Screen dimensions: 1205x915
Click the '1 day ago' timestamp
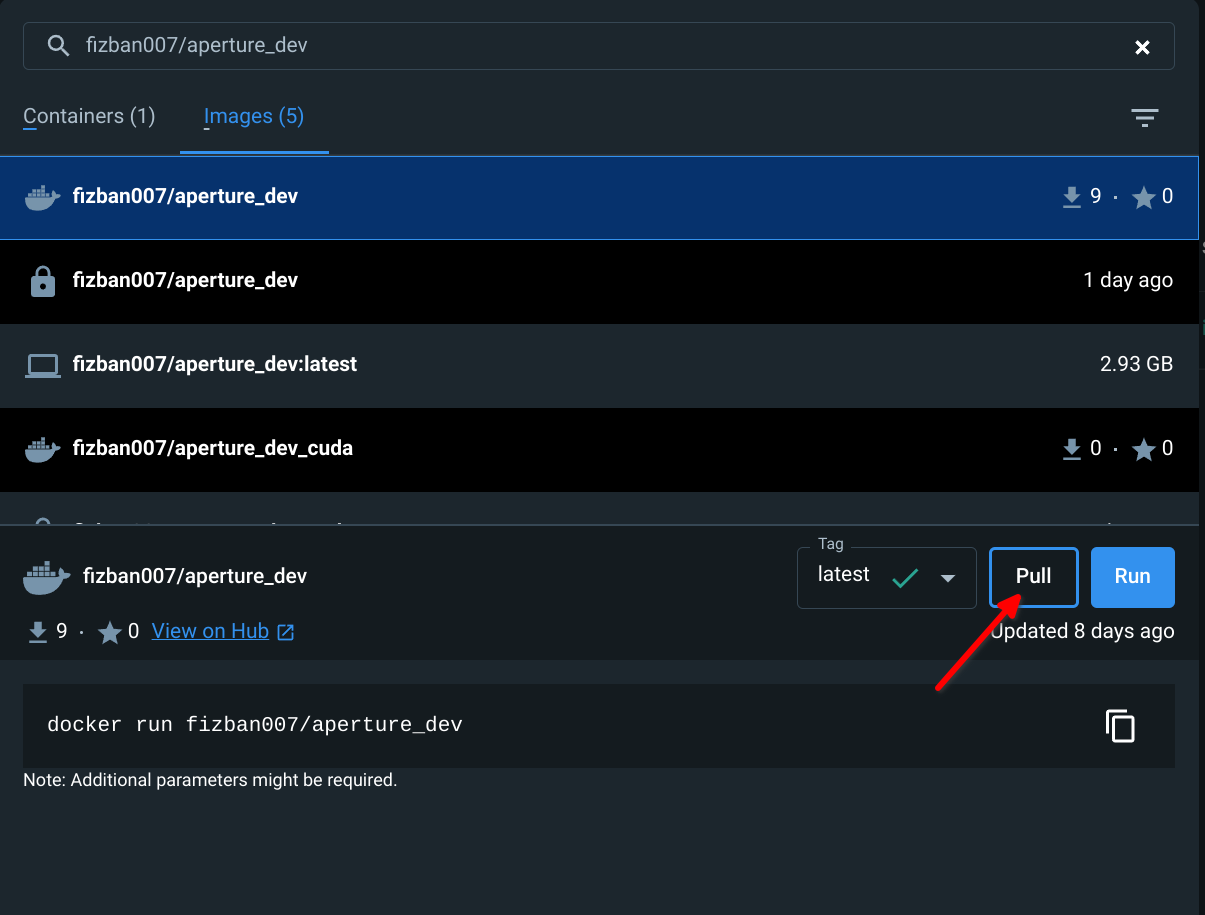click(x=1128, y=280)
